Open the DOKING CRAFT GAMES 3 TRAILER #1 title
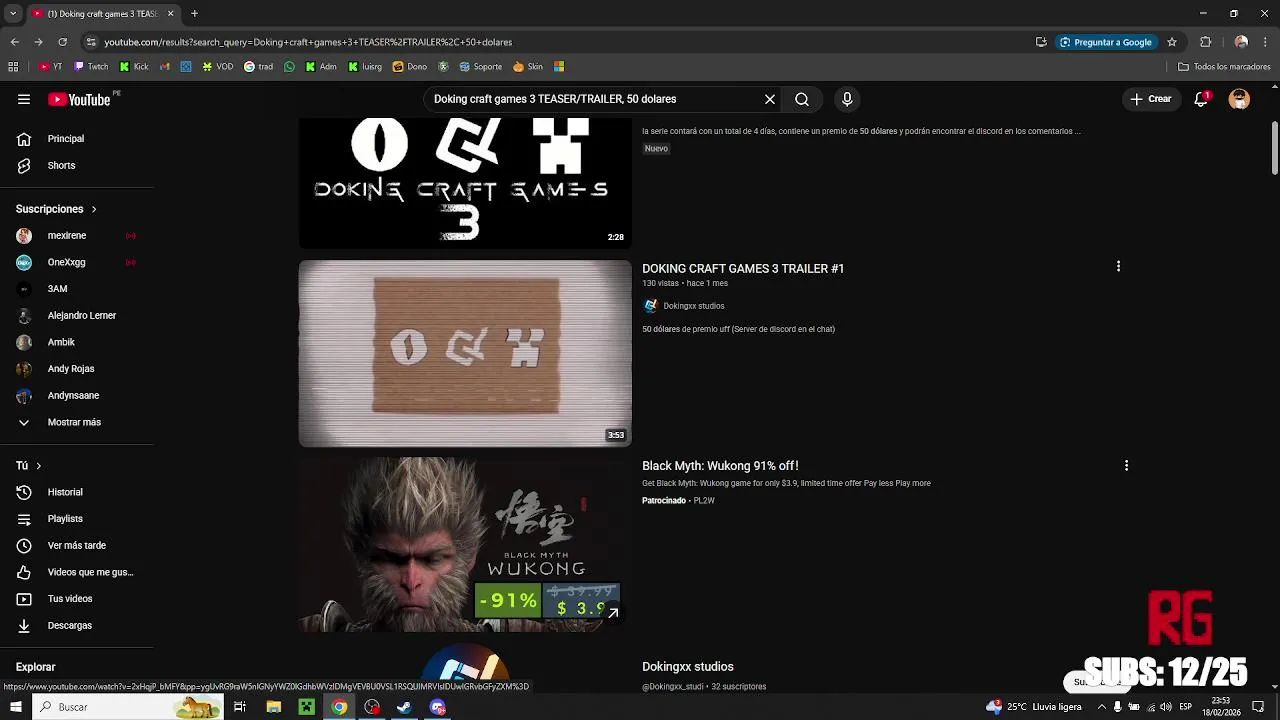The width and height of the screenshot is (1280, 720). [x=743, y=268]
